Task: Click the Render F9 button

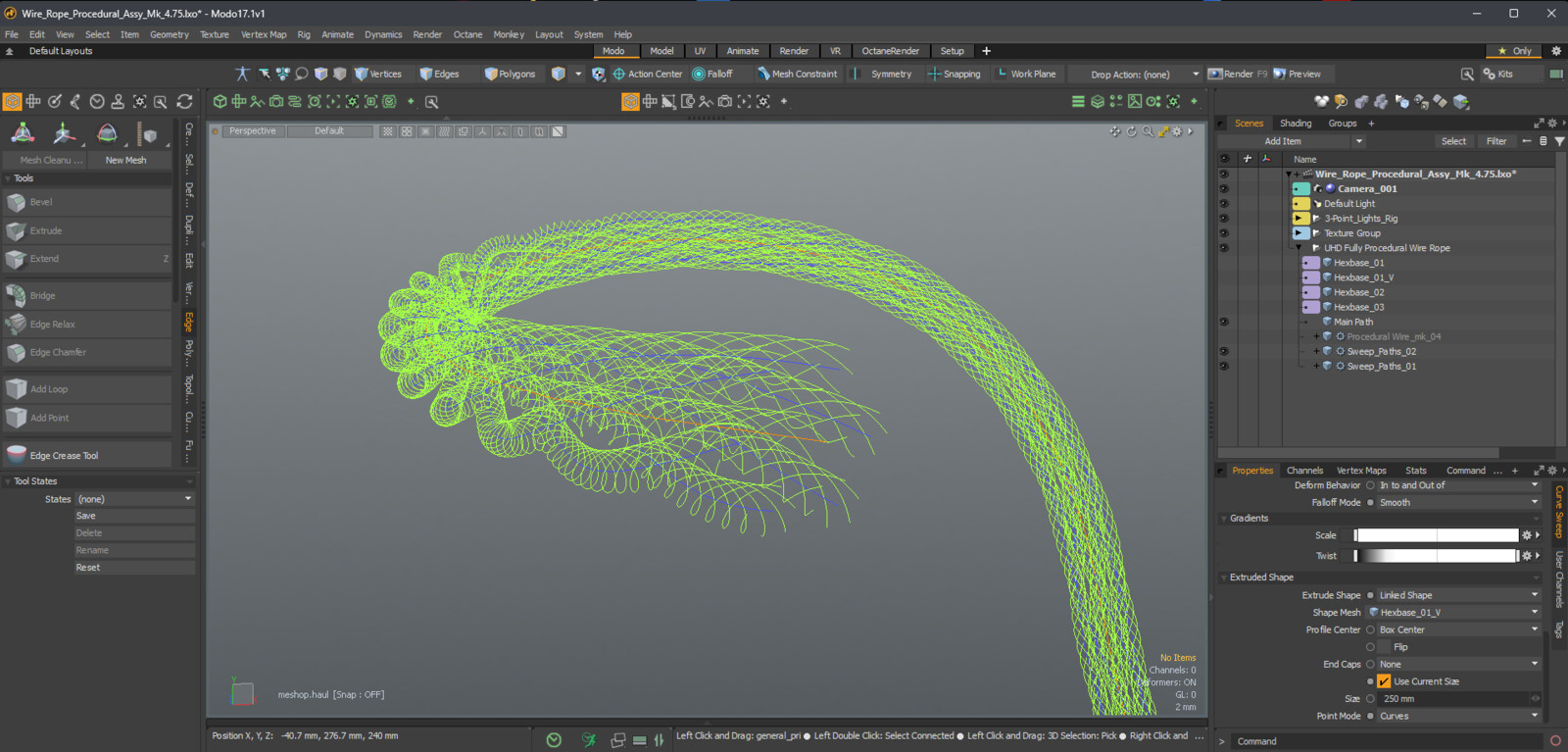Action: pyautogui.click(x=1238, y=74)
